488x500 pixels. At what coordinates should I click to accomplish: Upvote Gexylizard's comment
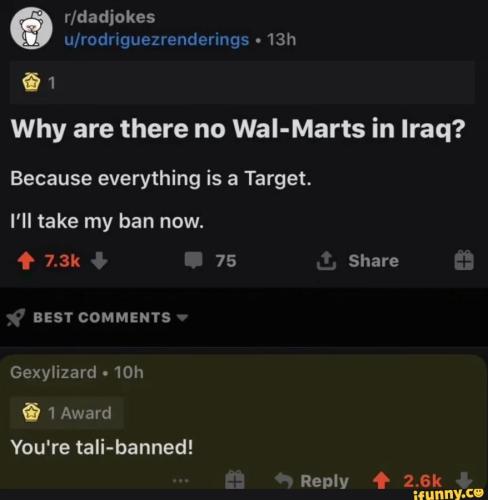381,481
